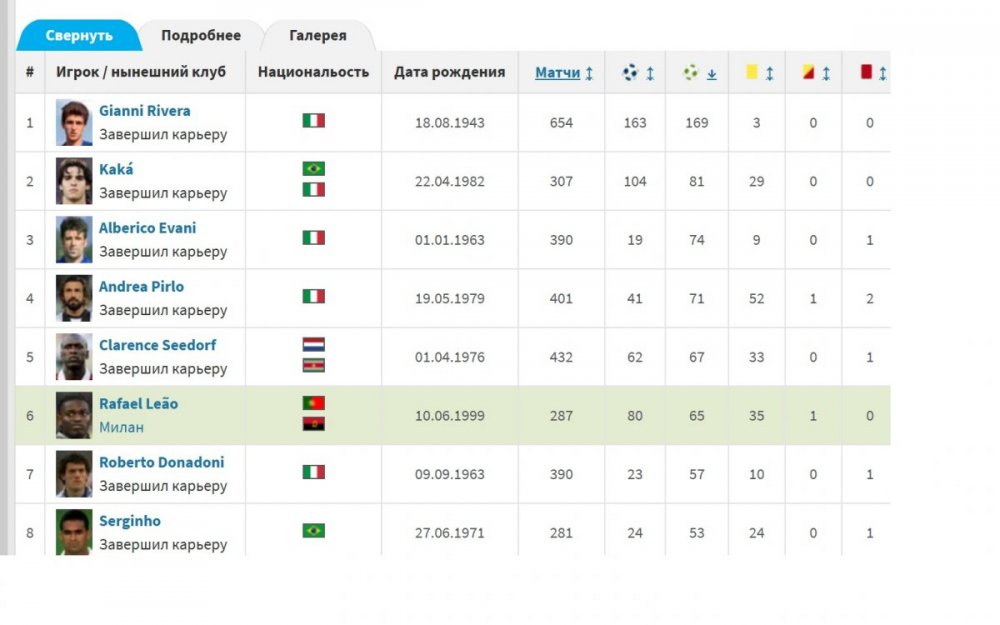
Task: Toggle sort arrows next to Матчи
Action: [x=589, y=73]
